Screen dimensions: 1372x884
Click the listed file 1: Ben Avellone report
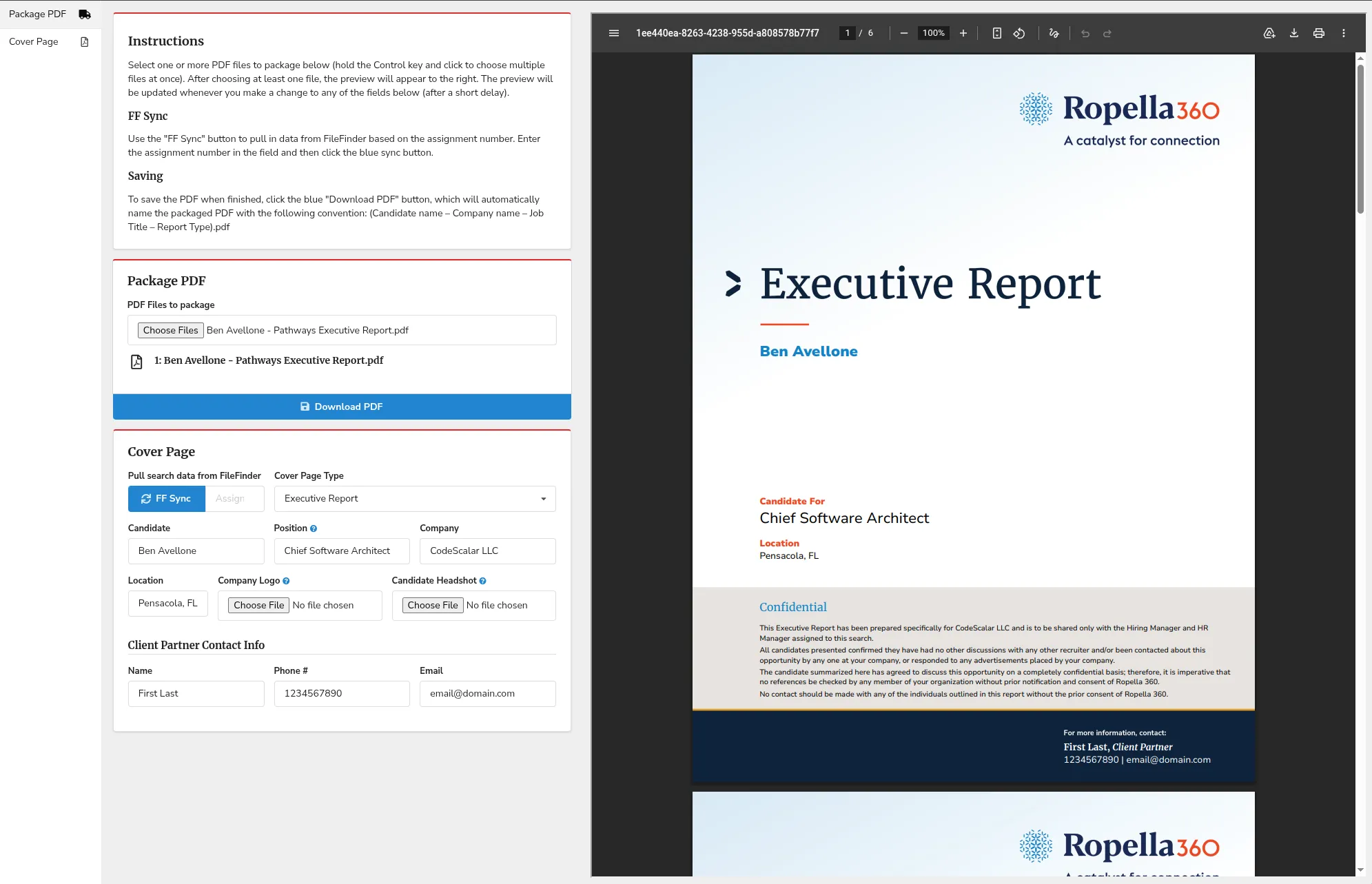(x=269, y=360)
